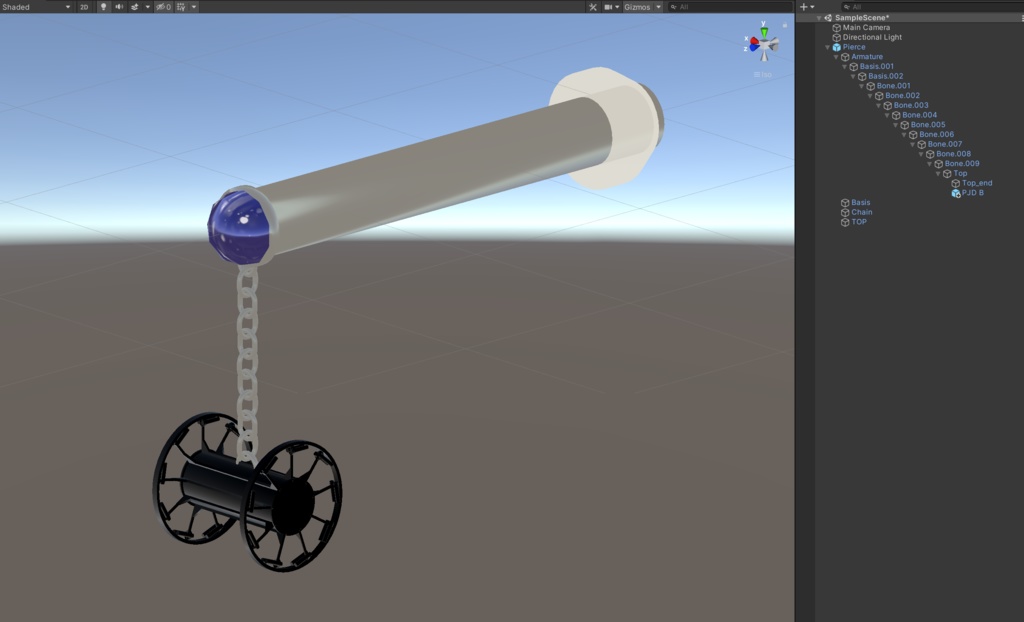The width and height of the screenshot is (1024, 622).
Task: Collapse the SampleScene root
Action: pyautogui.click(x=819, y=18)
